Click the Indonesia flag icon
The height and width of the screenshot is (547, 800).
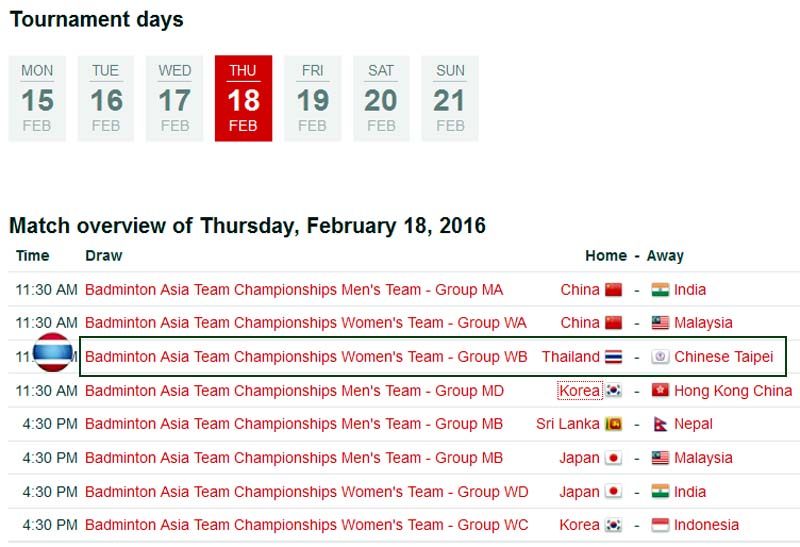coord(660,525)
